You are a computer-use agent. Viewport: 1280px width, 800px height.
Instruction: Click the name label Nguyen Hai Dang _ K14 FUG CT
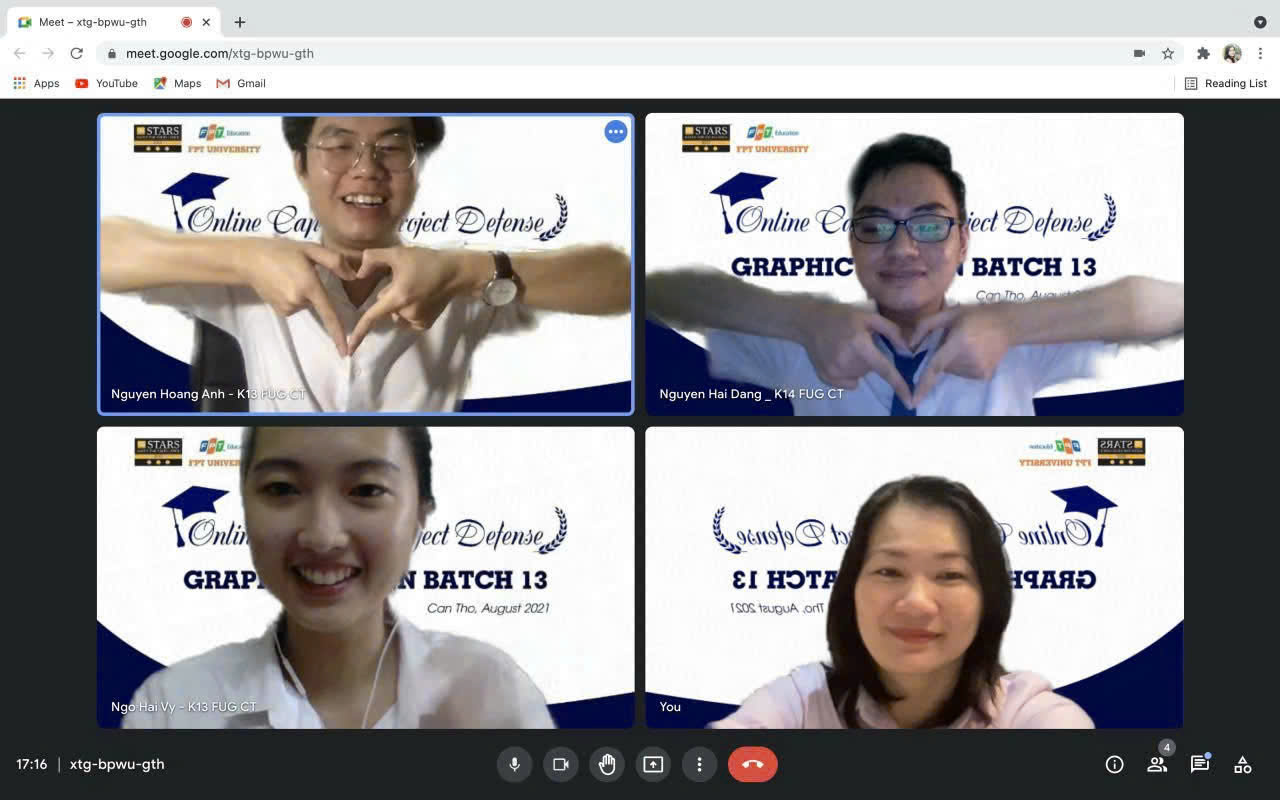tap(751, 394)
